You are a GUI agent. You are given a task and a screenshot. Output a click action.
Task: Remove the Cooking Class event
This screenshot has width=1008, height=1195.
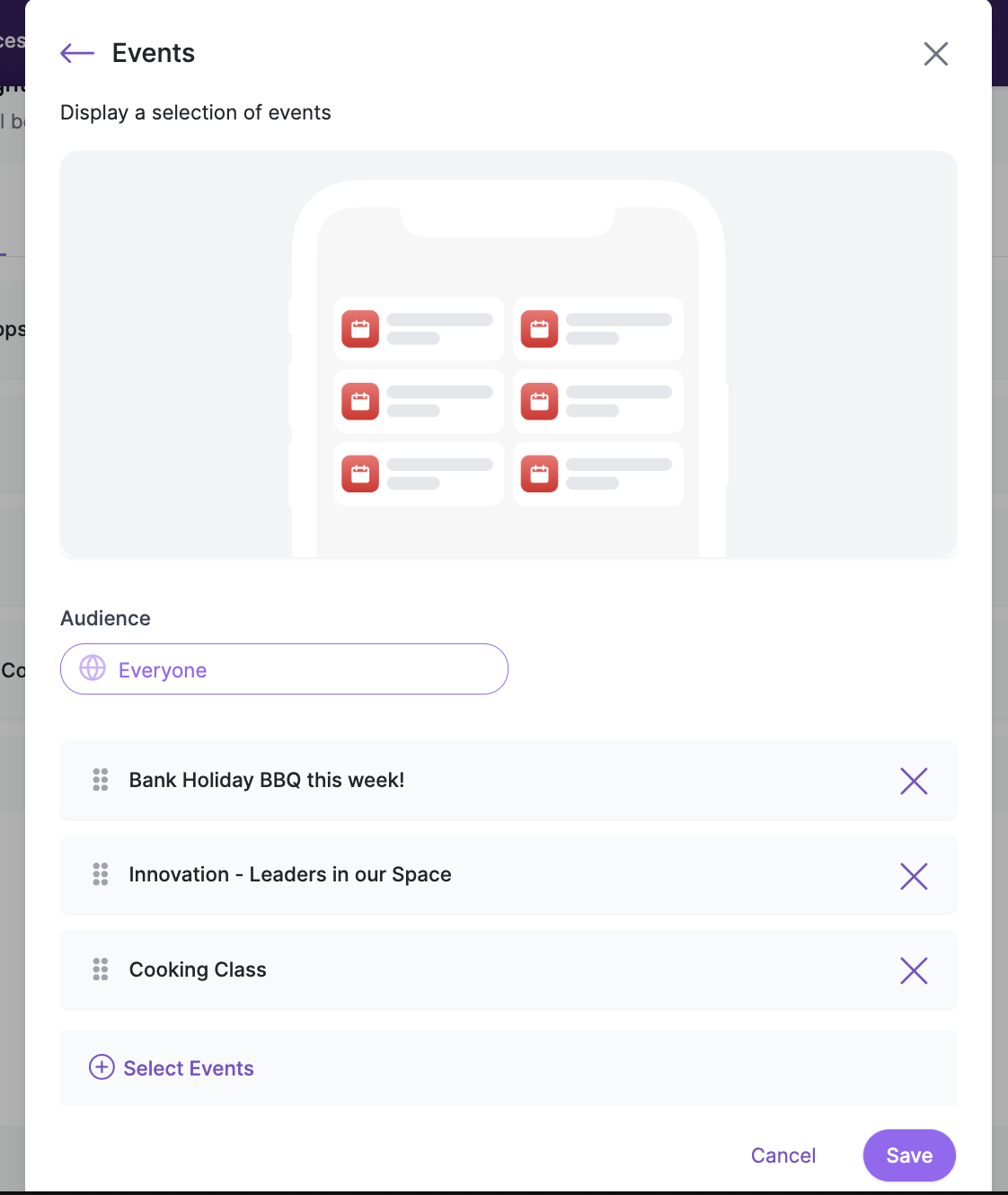point(914,970)
